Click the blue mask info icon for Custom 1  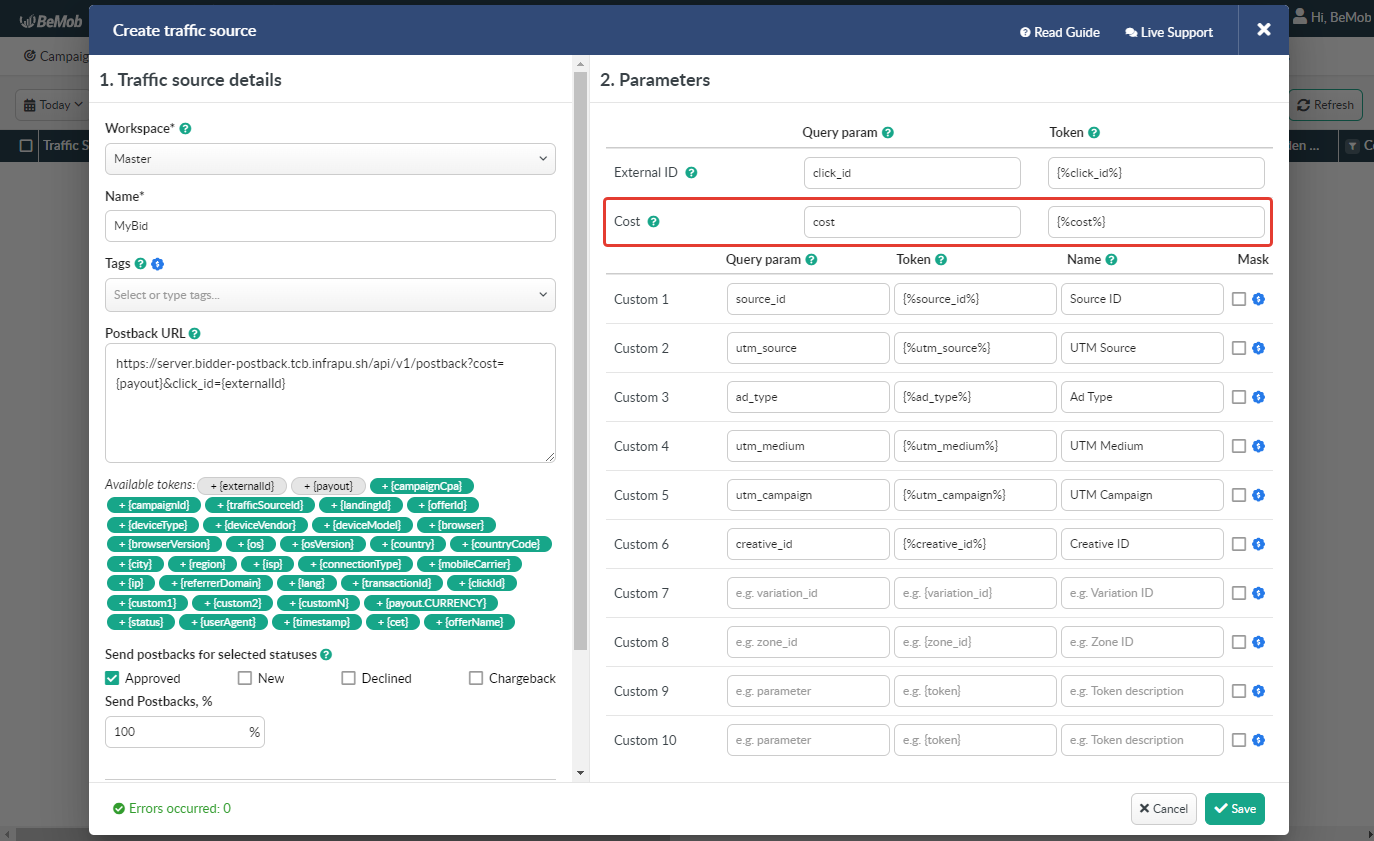1258,299
